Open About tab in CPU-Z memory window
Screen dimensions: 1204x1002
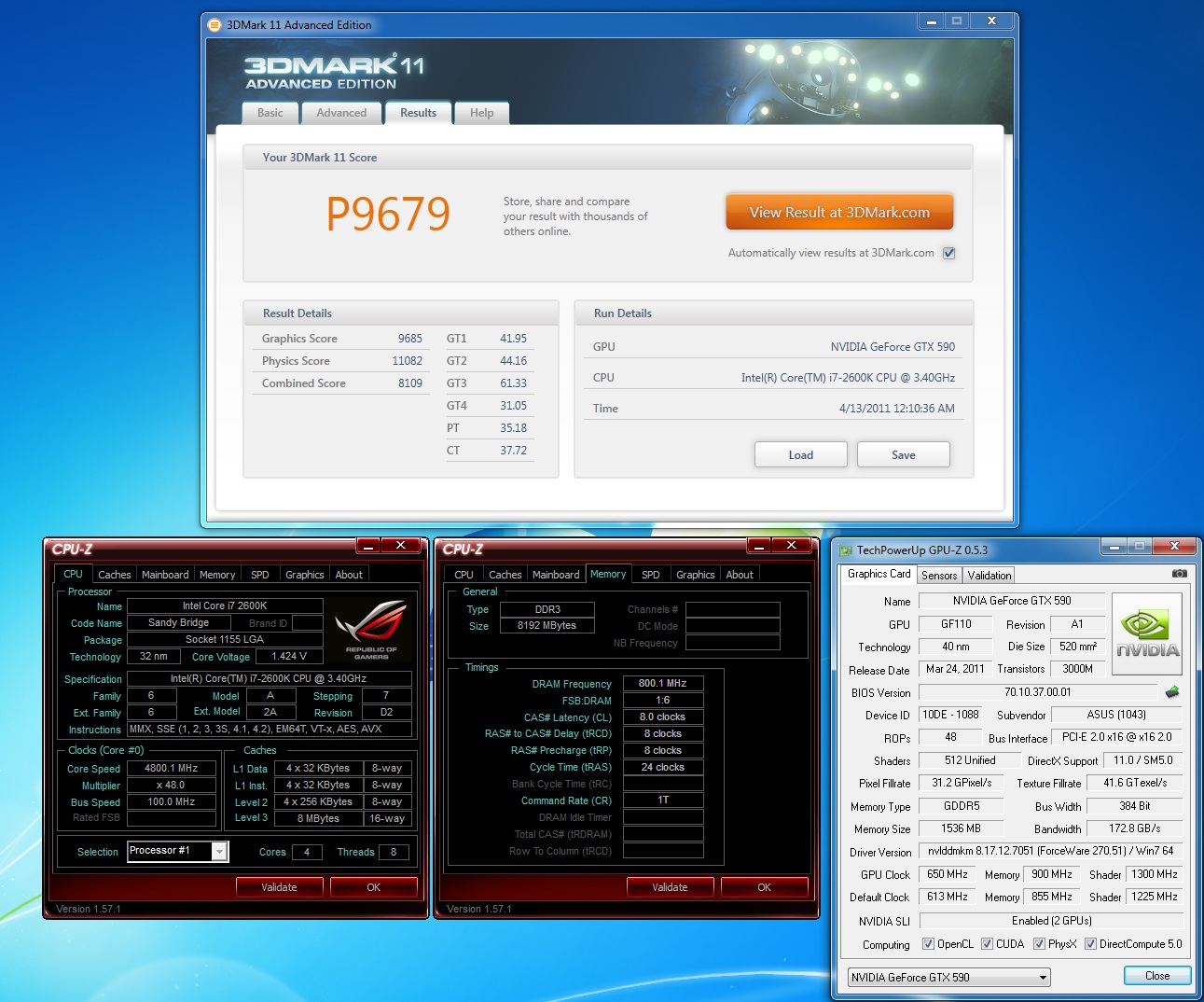point(740,575)
